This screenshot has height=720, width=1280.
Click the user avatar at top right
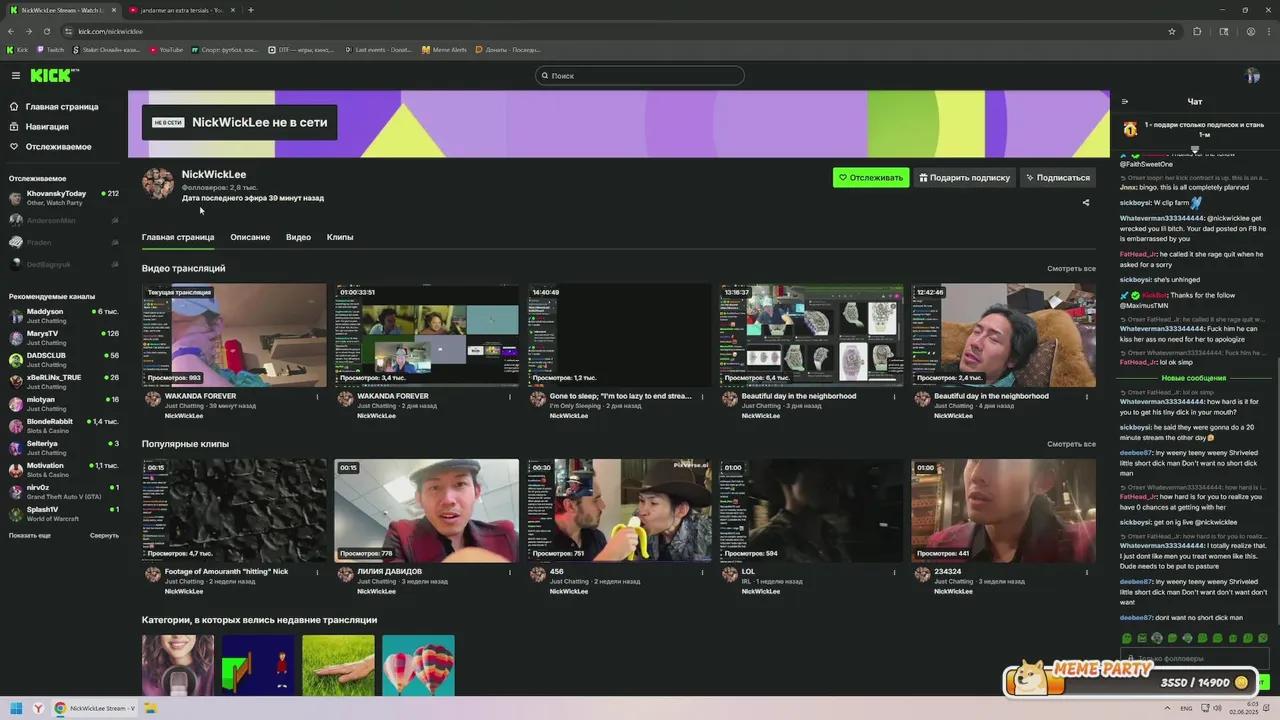point(1252,76)
